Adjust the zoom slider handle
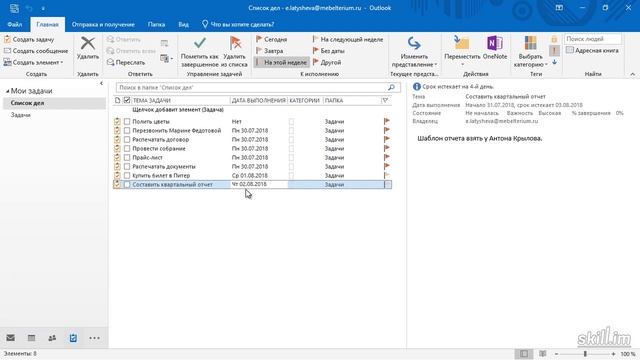Image resolution: width=640 pixels, height=360 pixels. [585, 354]
